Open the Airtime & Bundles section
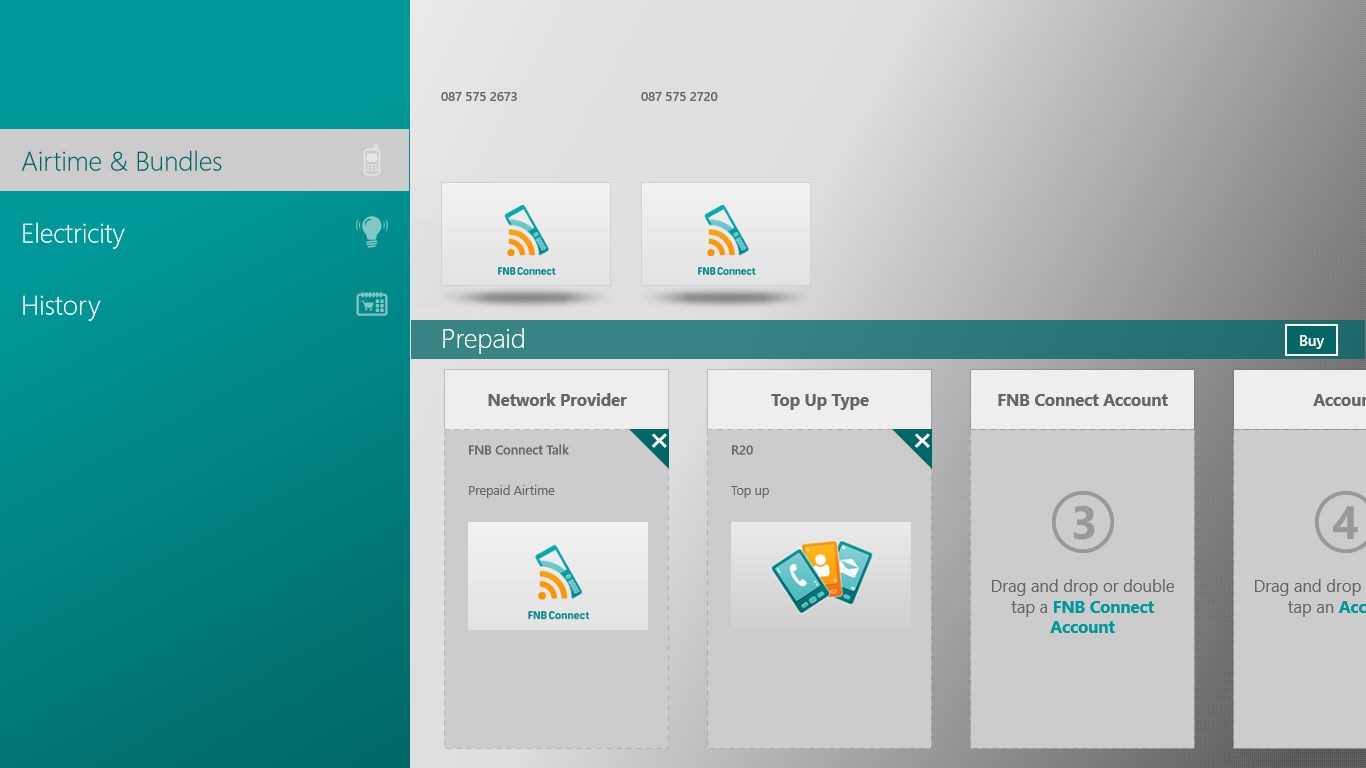This screenshot has width=1366, height=768. pyautogui.click(x=204, y=160)
